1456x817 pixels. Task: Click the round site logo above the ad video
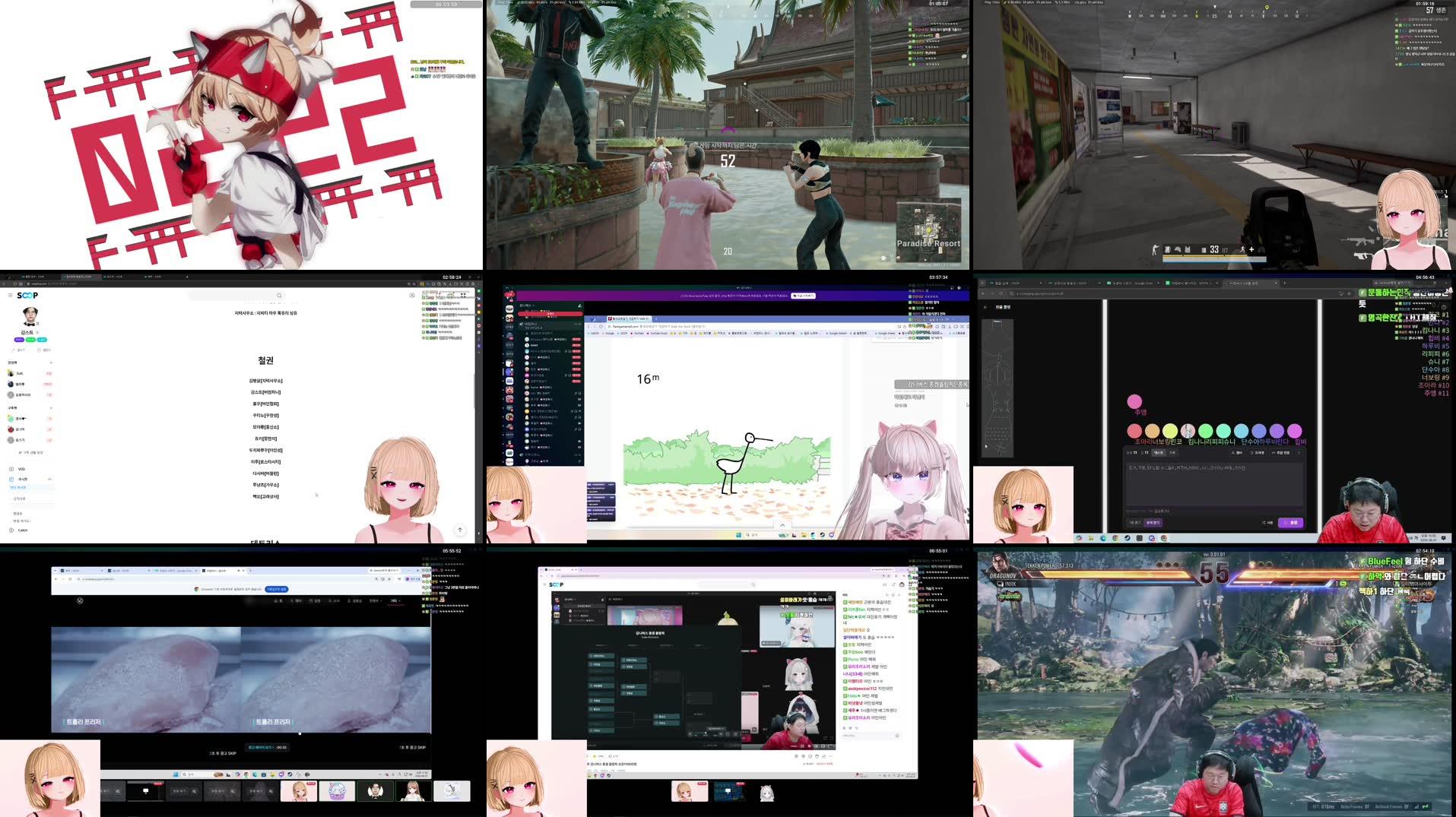click(80, 600)
